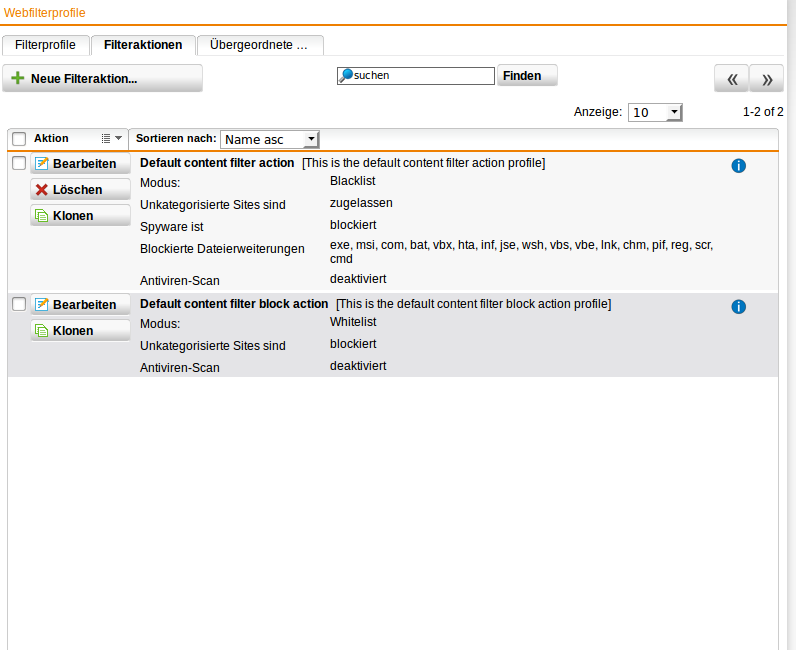Delete Default content filter action via Löschen
The image size is (796, 650).
80,189
